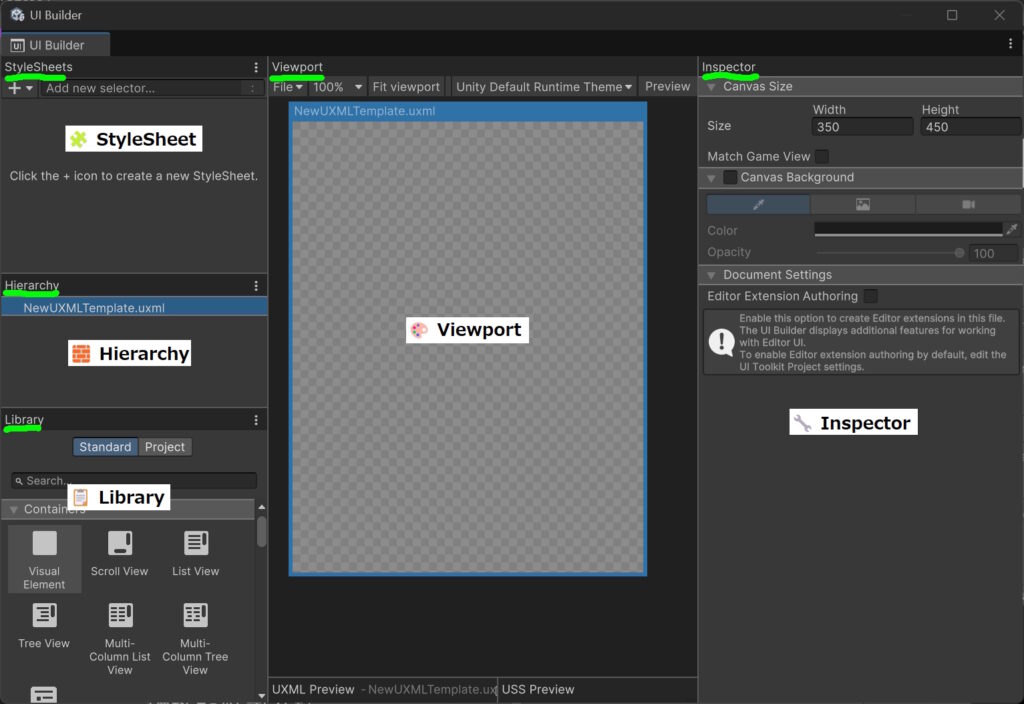Screen dimensions: 1024x704
Task: Maximize the UI Builder window
Action: [x=952, y=15]
